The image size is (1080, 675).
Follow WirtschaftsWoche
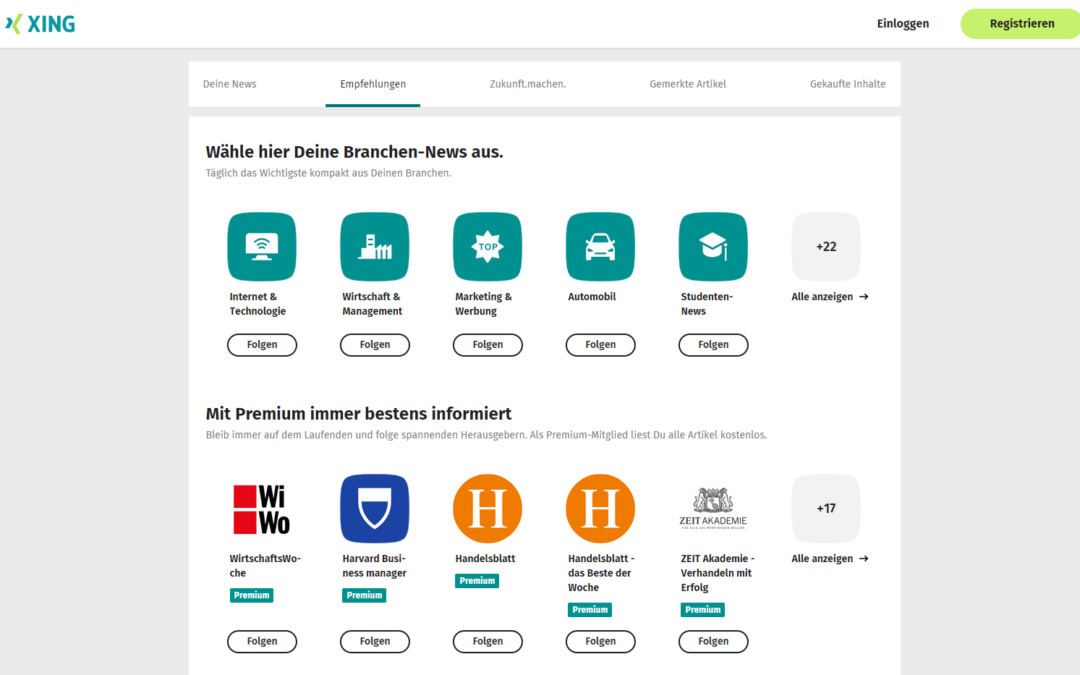tap(262, 641)
